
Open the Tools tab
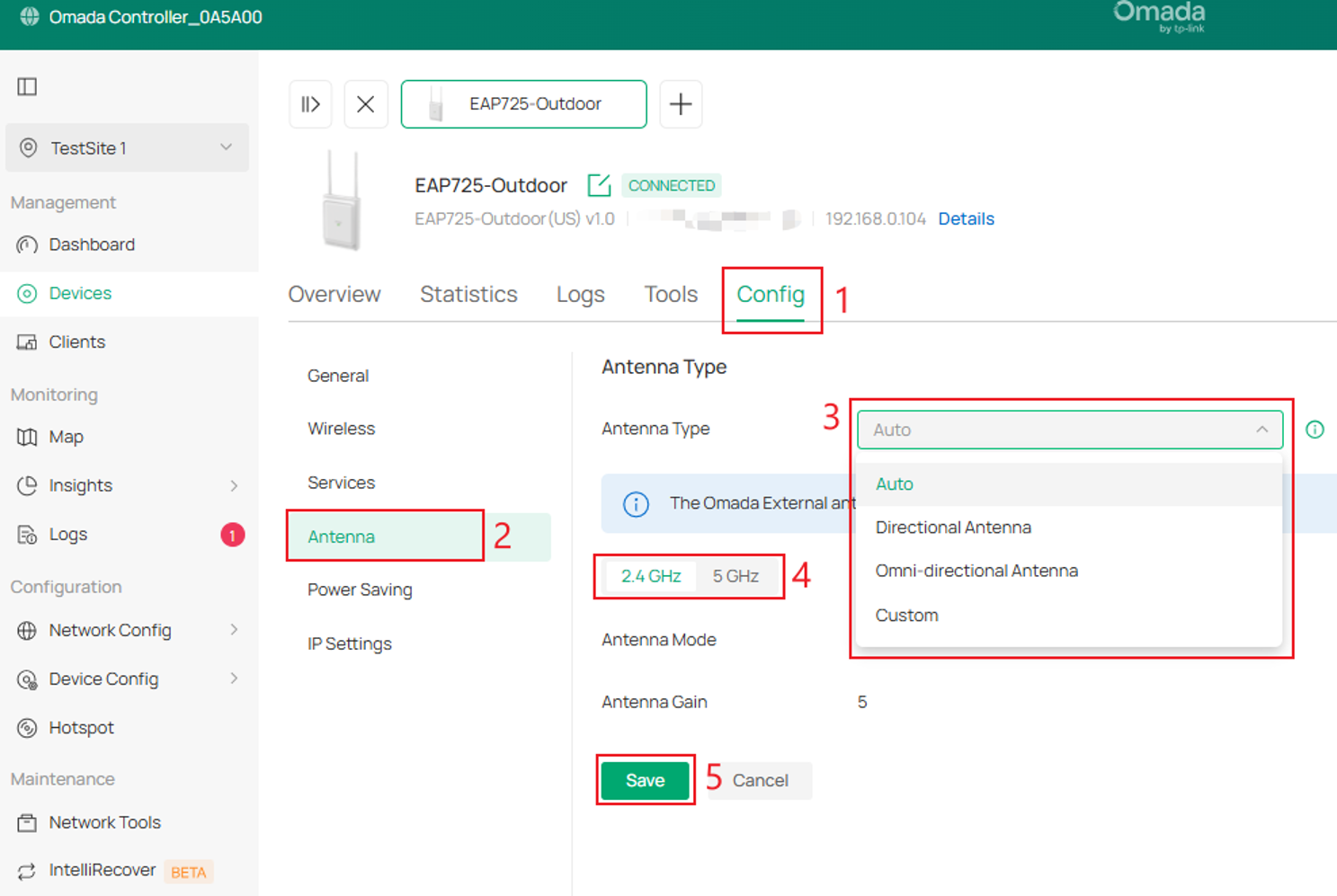point(670,294)
